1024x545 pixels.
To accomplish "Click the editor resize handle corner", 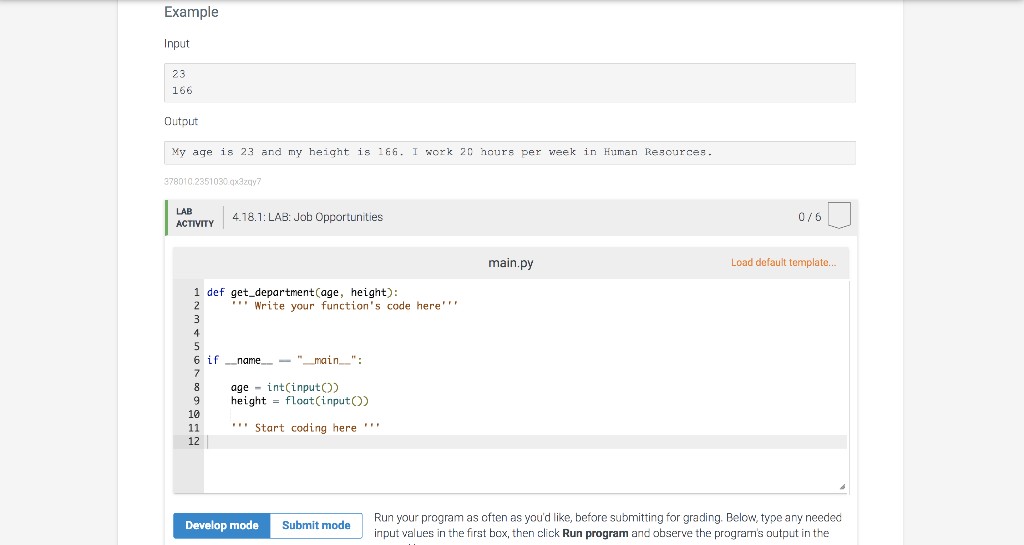I will coord(842,486).
